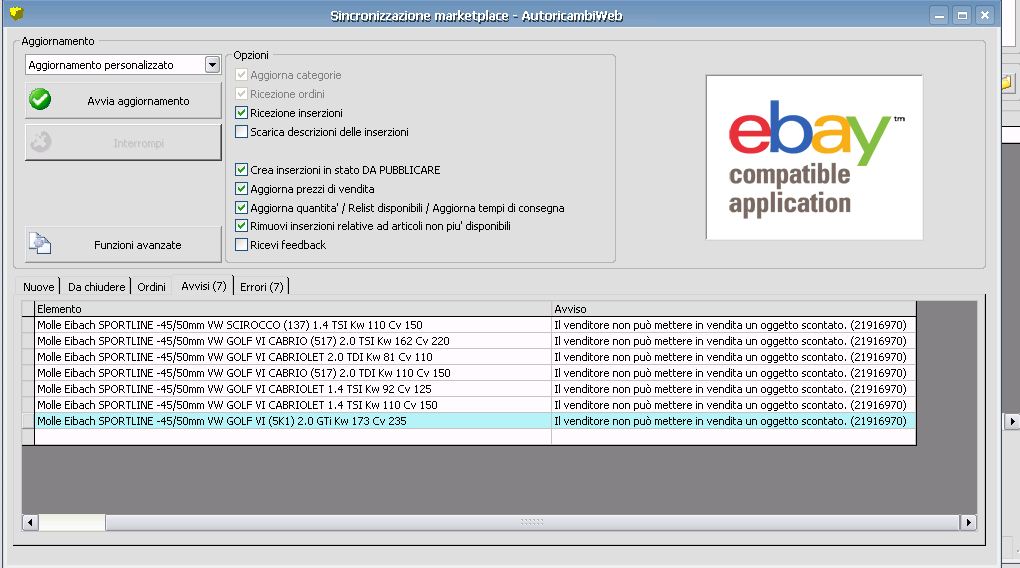Viewport: 1020px width, 568px height.
Task: Uncheck Aggiorna prezzi di vendita
Action: click(241, 189)
